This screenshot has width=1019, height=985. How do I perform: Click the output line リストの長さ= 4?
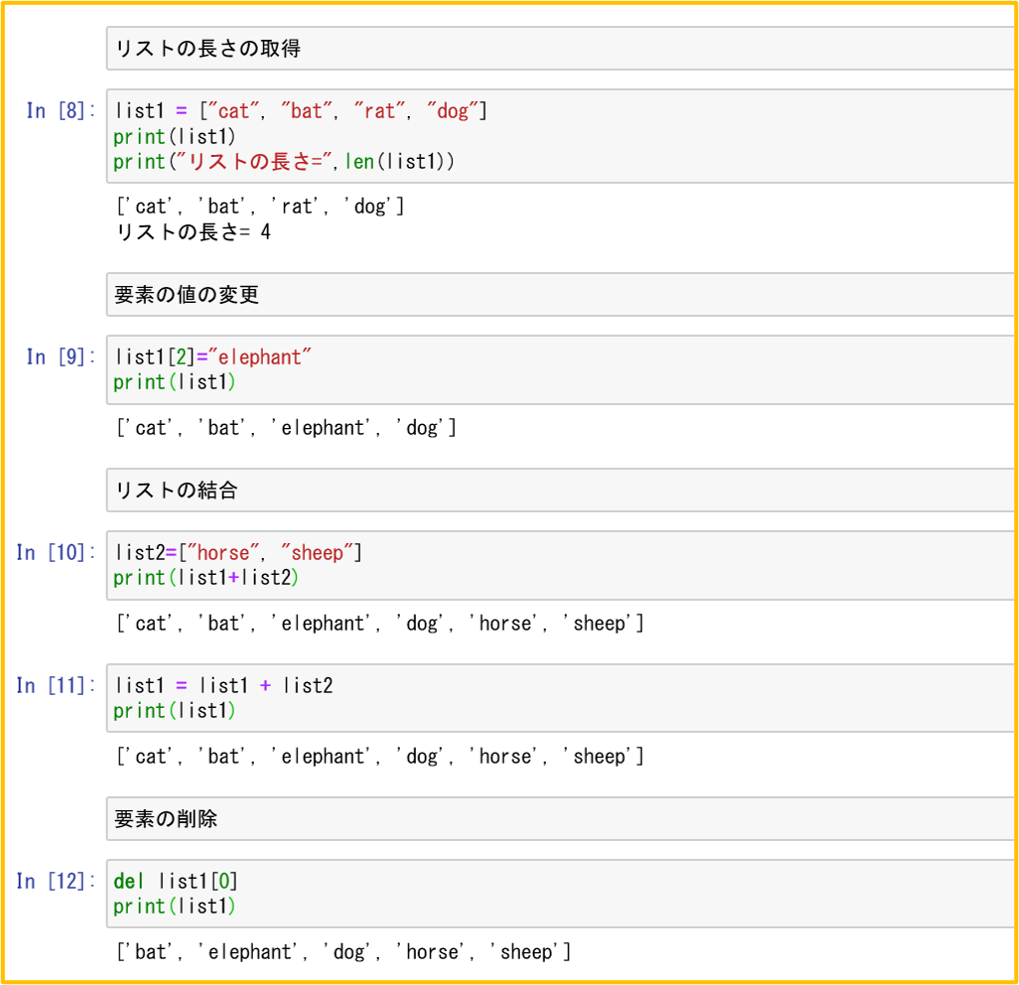(193, 232)
